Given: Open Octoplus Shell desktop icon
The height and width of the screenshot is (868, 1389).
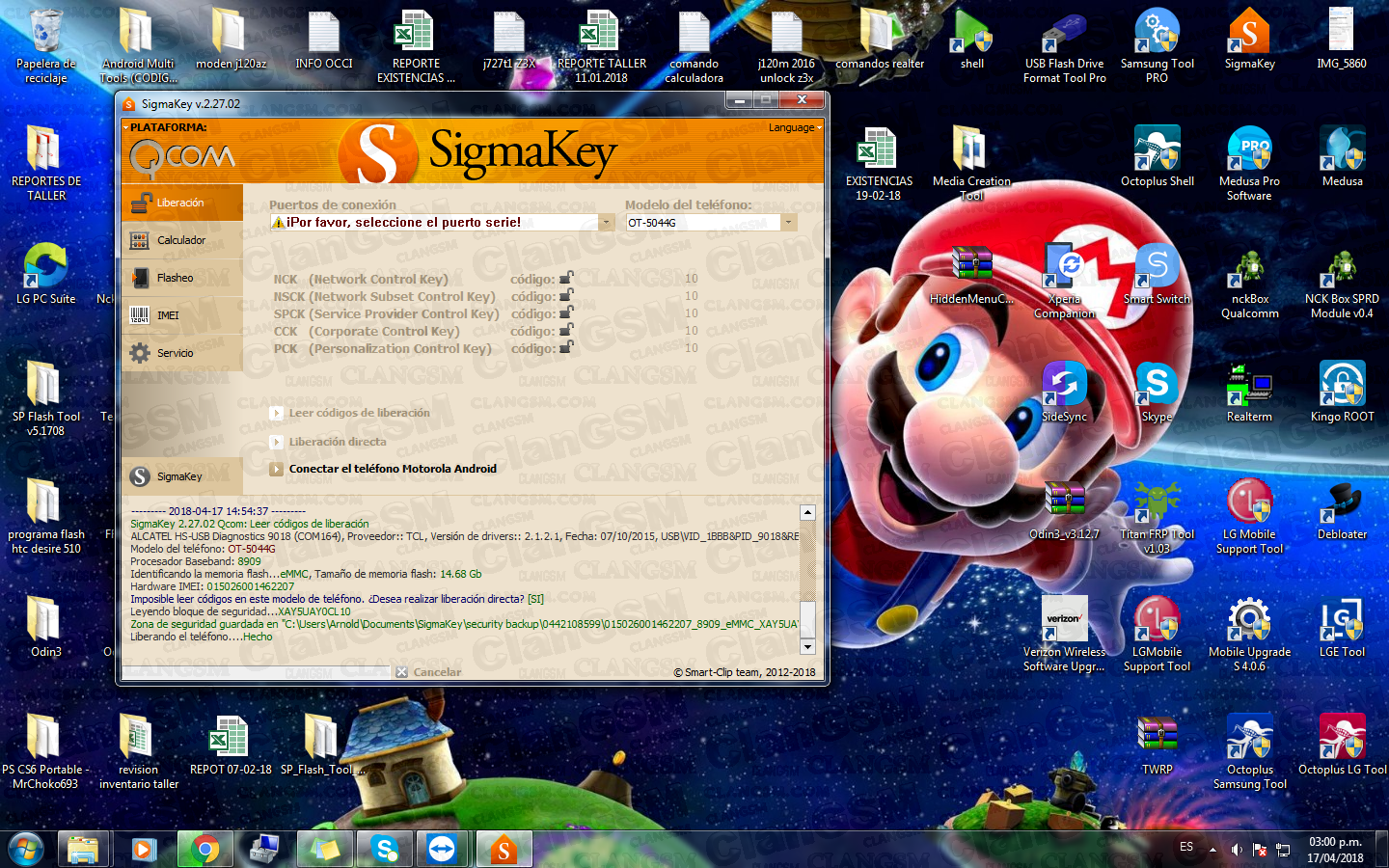Looking at the screenshot, I should [x=1157, y=156].
